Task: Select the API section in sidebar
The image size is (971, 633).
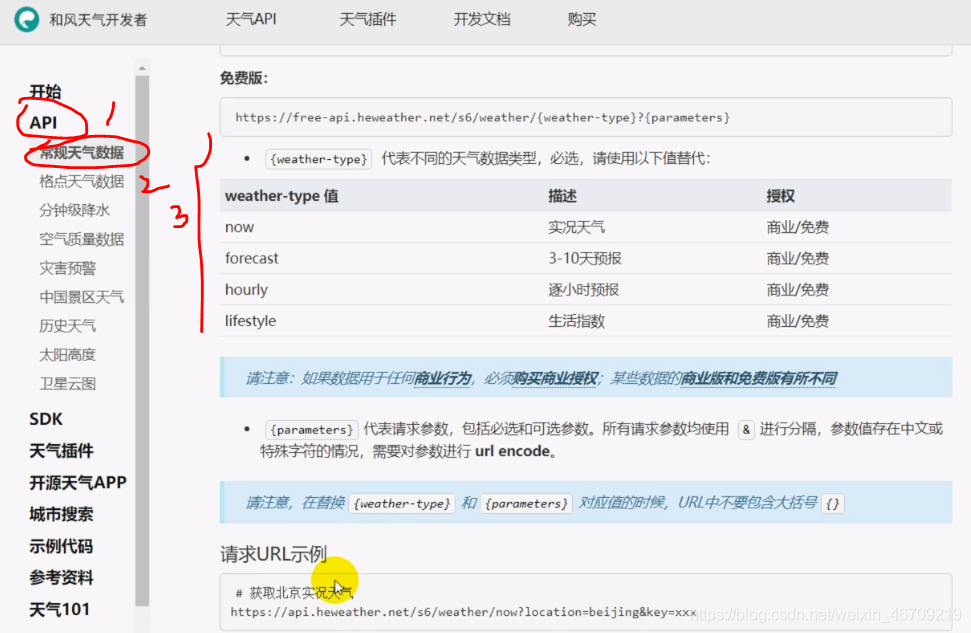Action: (43, 123)
